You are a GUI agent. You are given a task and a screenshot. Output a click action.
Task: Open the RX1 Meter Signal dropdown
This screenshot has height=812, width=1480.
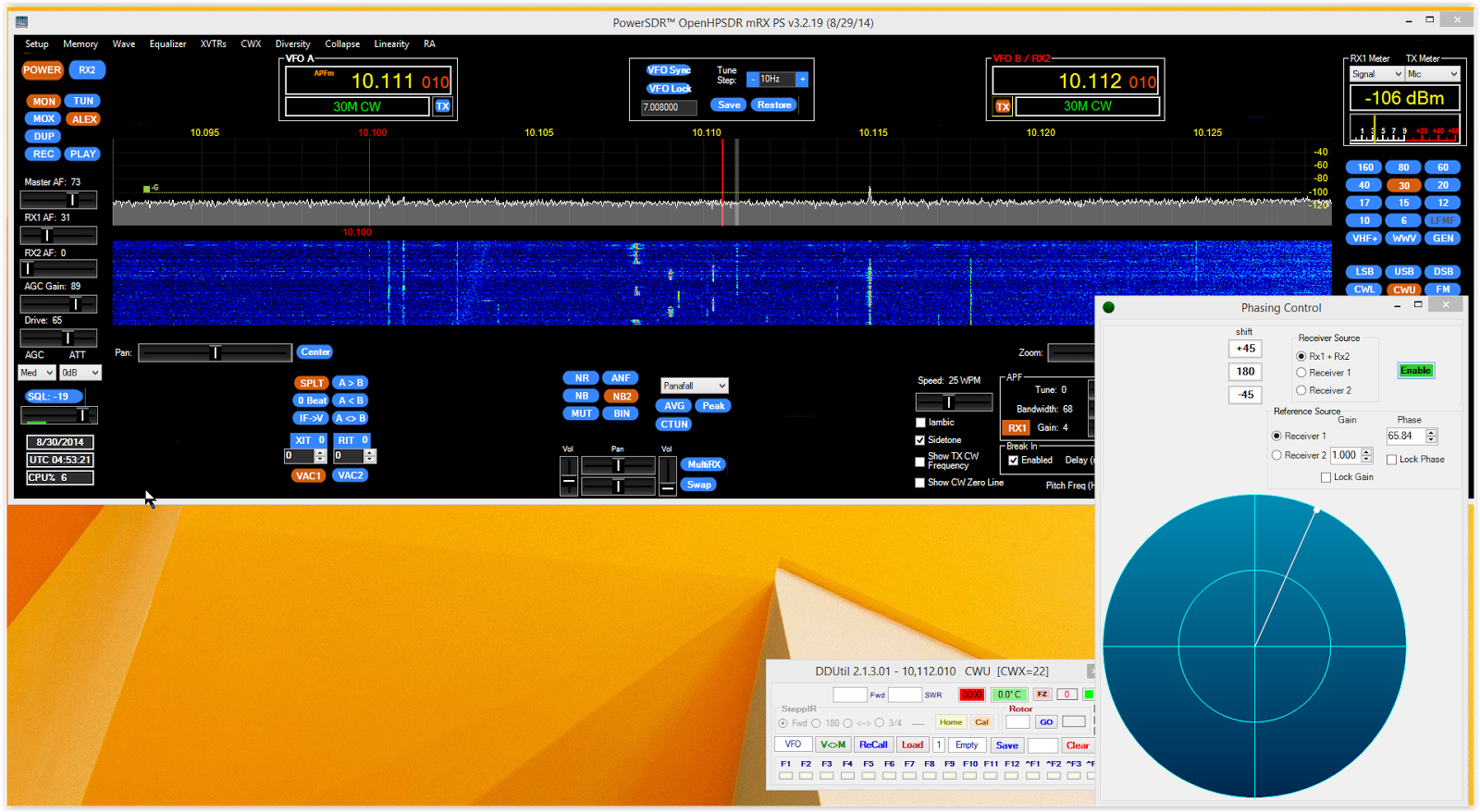pyautogui.click(x=1376, y=74)
